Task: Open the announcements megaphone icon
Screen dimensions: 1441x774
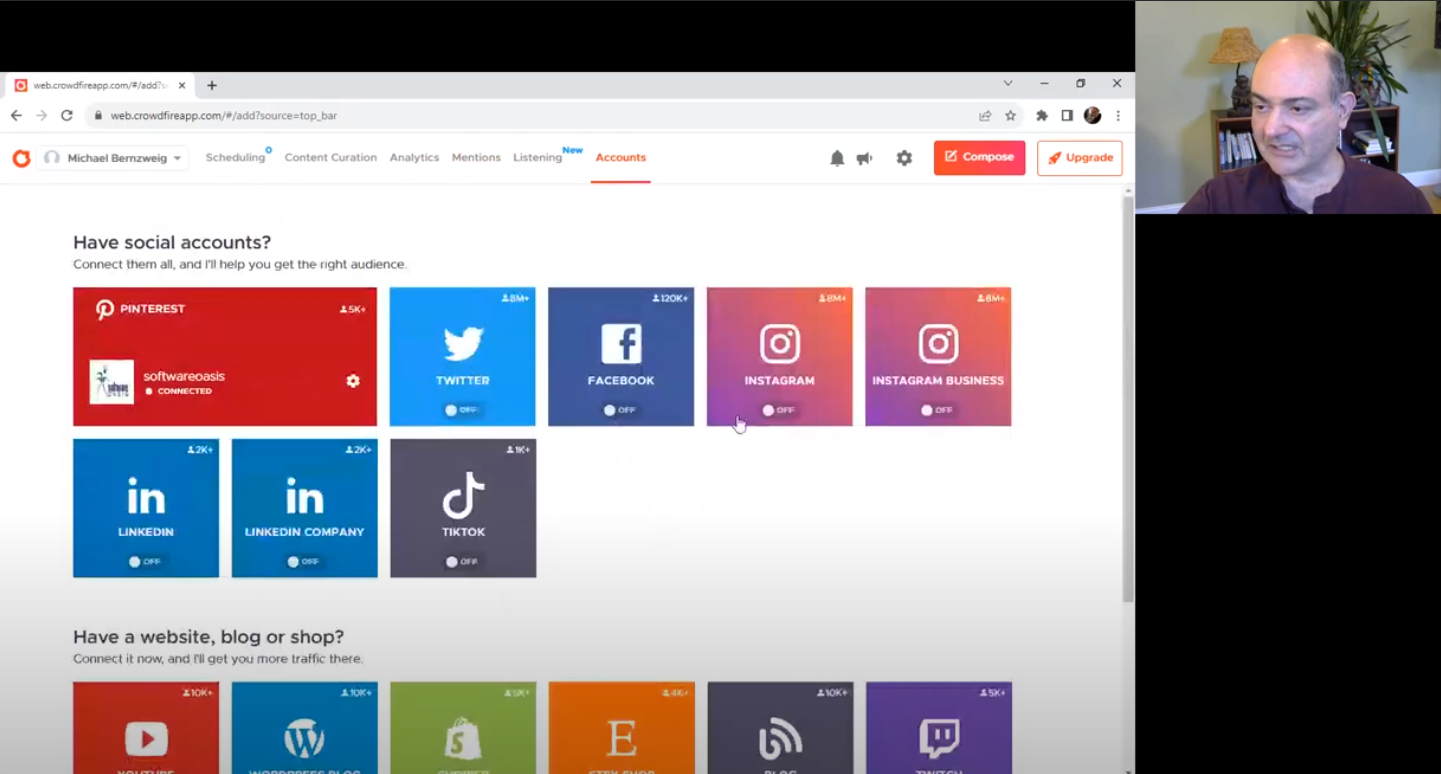Action: point(863,157)
